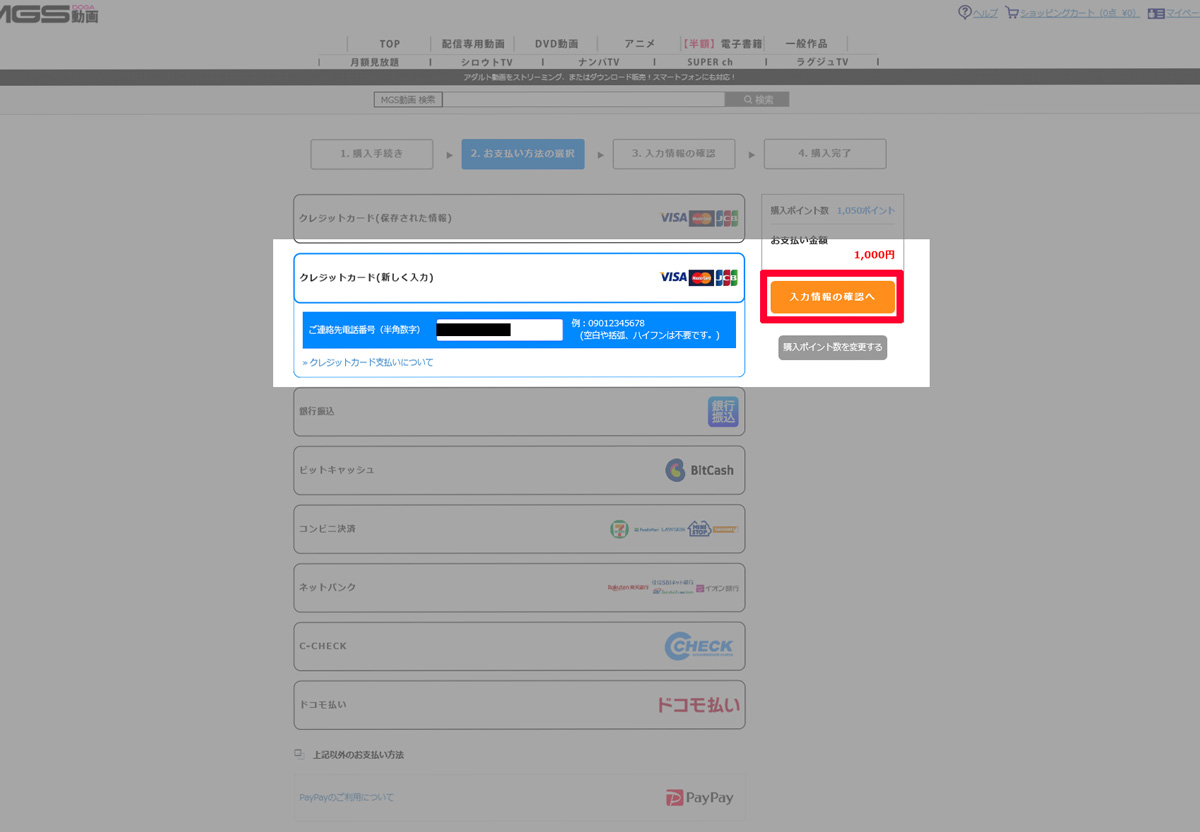1200x832 pixels.
Task: Click the PayPay logo
Action: point(699,797)
